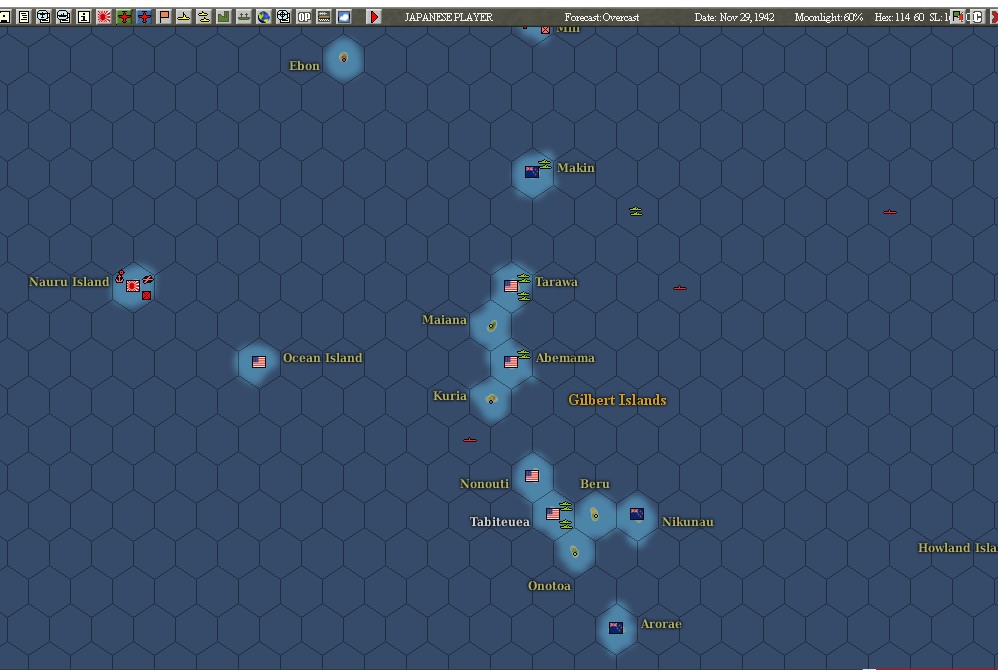
Task: Click the 'Gilbert Islands' map label
Action: coord(617,400)
